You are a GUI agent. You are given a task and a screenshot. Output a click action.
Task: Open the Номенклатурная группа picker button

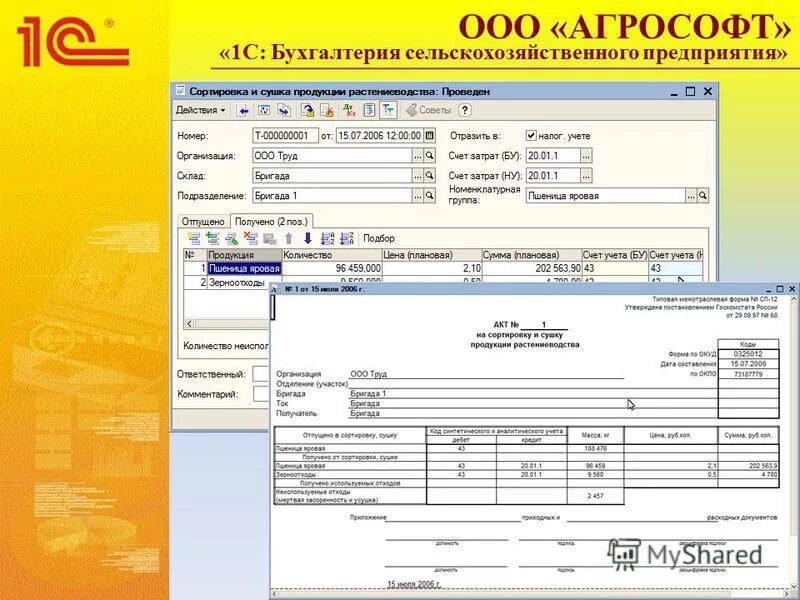point(691,195)
